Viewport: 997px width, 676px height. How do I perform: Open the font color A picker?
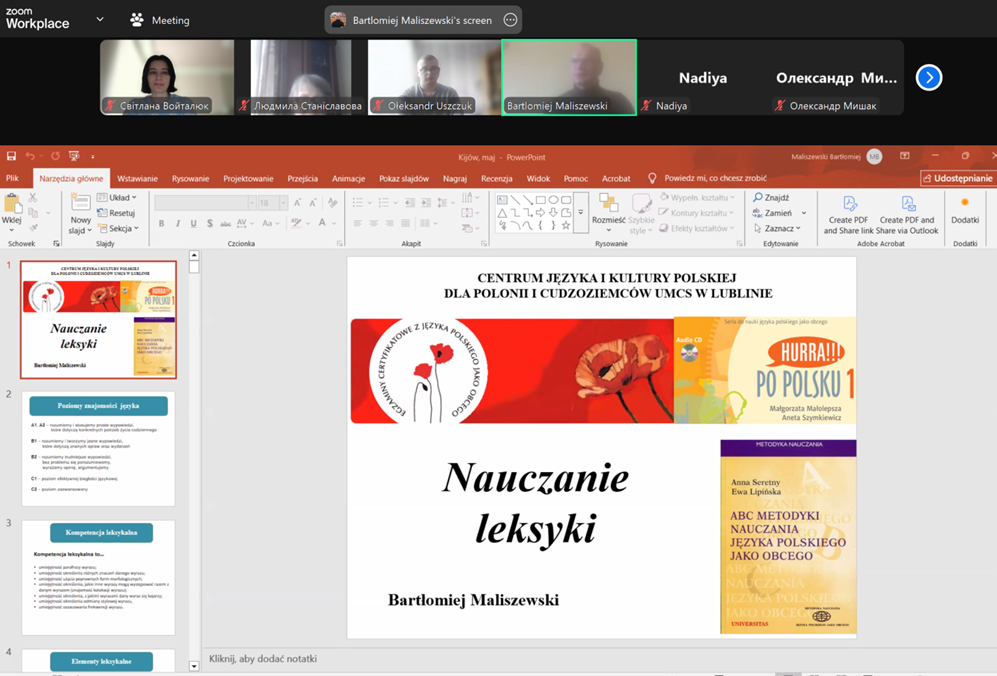tap(322, 223)
